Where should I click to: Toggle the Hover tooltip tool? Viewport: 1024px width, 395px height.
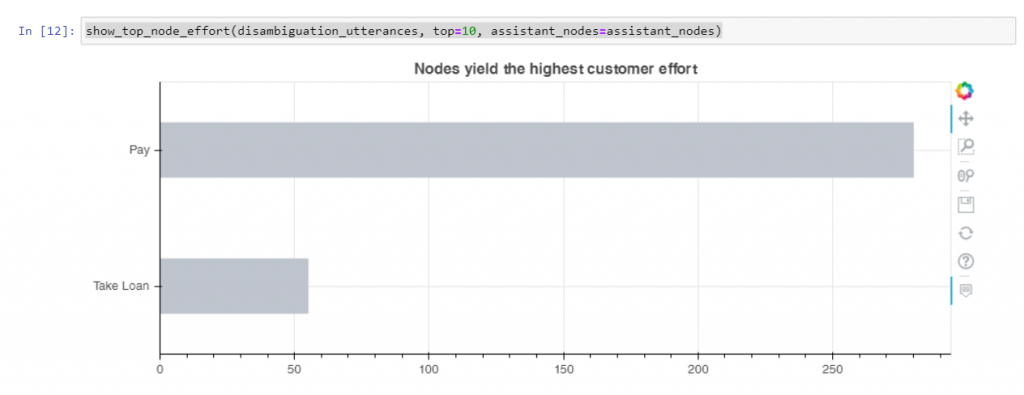point(965,290)
